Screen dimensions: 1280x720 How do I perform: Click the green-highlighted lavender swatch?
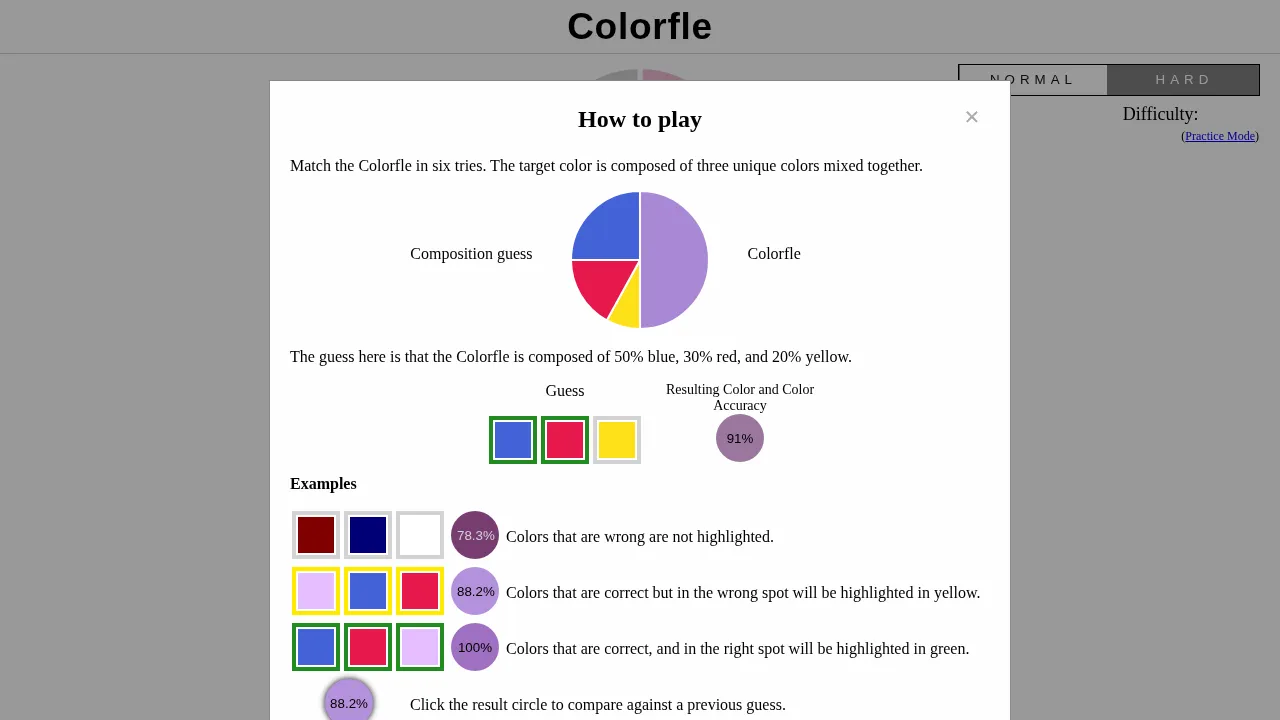click(x=419, y=647)
